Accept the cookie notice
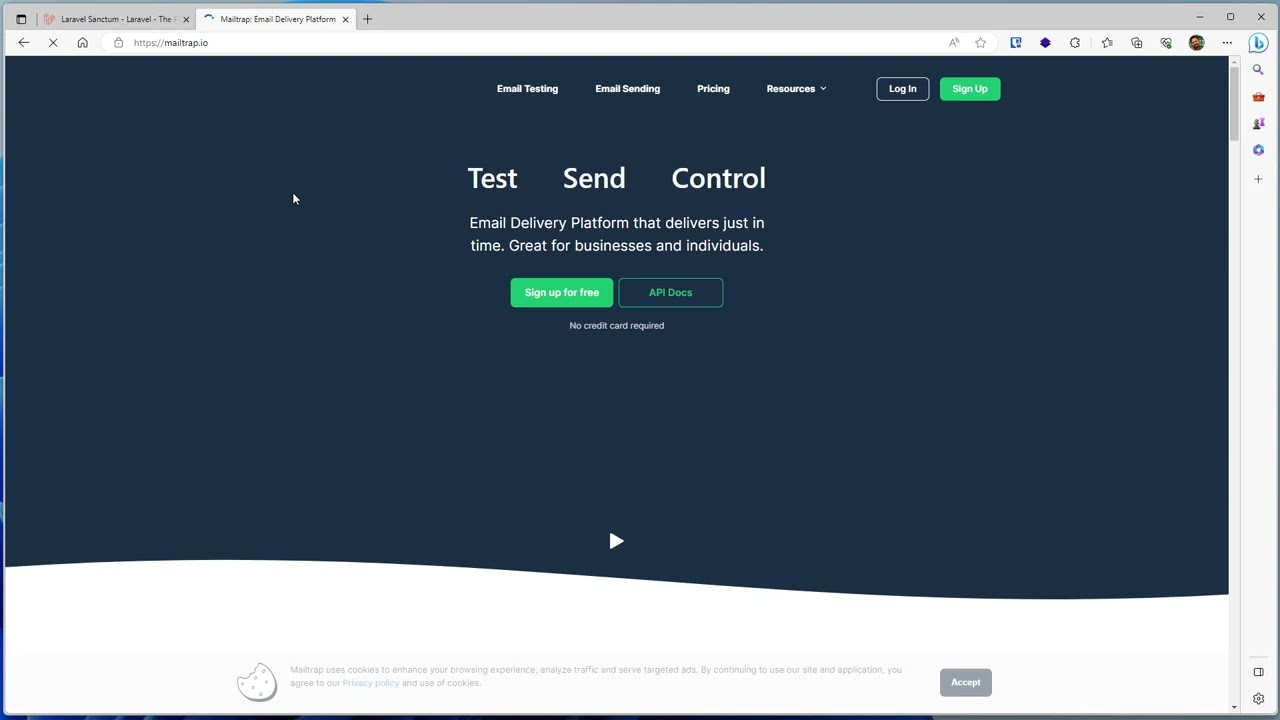 tap(966, 683)
